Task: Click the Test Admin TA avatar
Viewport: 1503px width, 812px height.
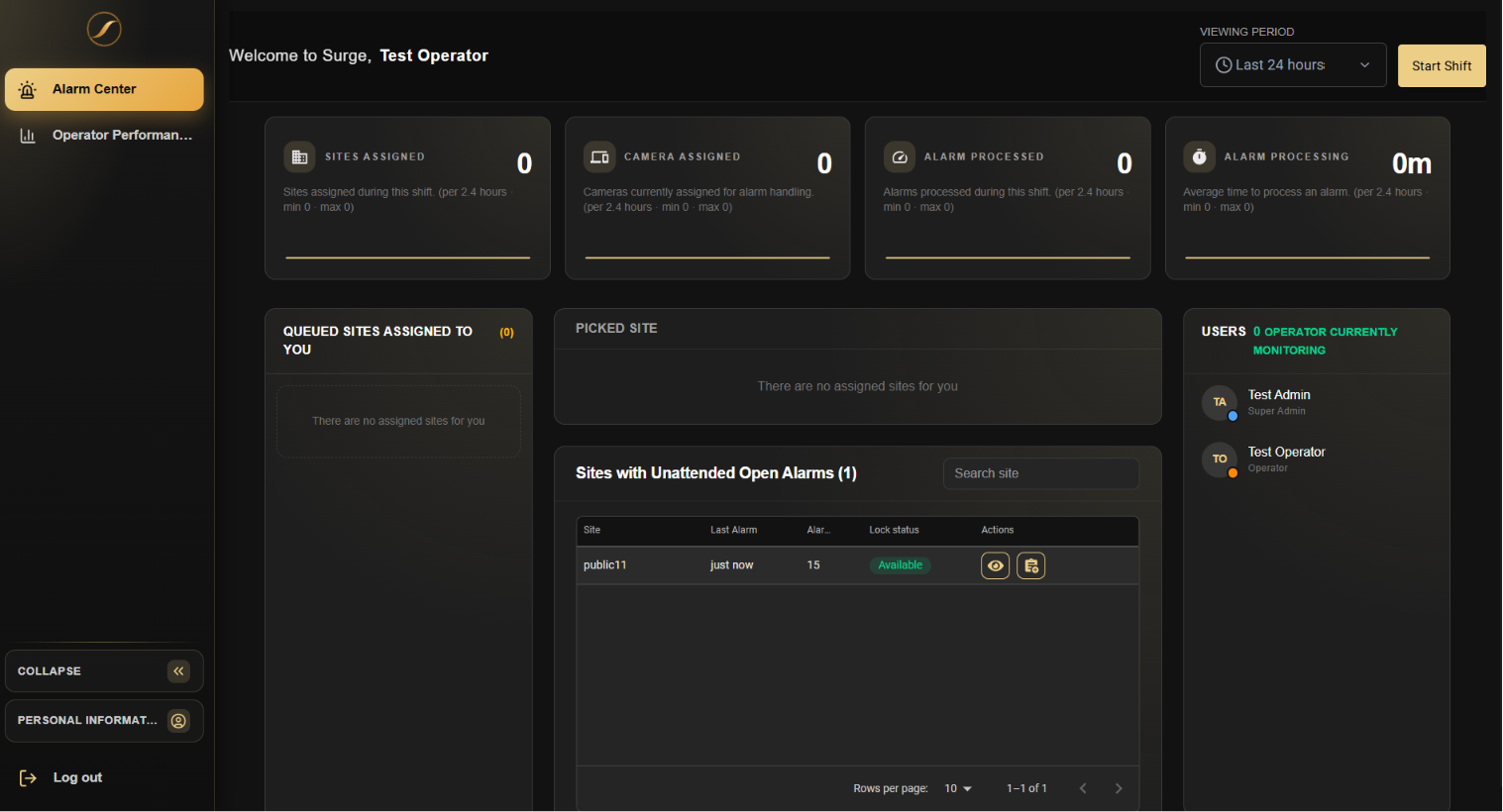Action: point(1220,402)
